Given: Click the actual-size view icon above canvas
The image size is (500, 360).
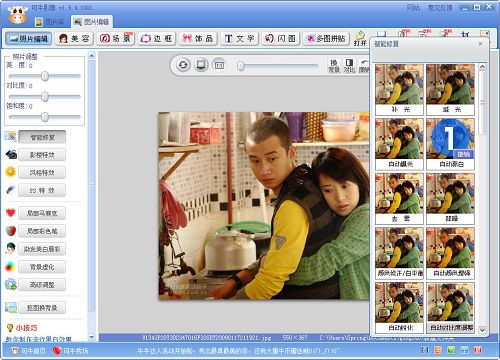Looking at the screenshot, I should coord(219,65).
